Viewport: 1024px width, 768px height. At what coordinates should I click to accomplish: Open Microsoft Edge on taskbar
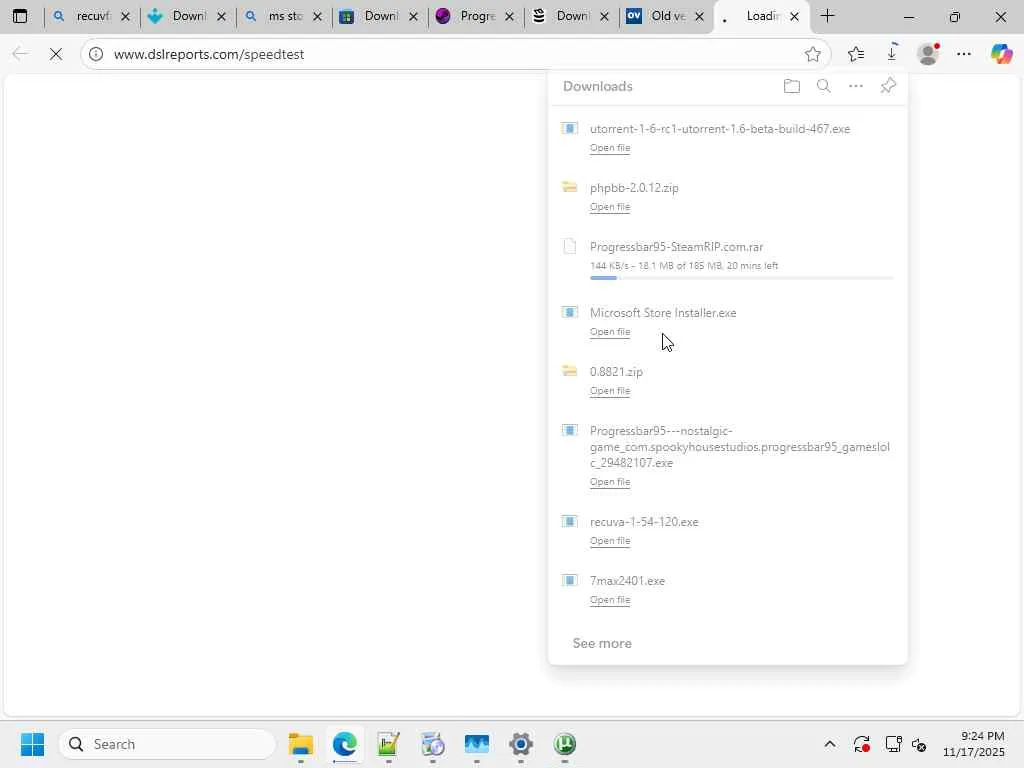click(x=344, y=744)
